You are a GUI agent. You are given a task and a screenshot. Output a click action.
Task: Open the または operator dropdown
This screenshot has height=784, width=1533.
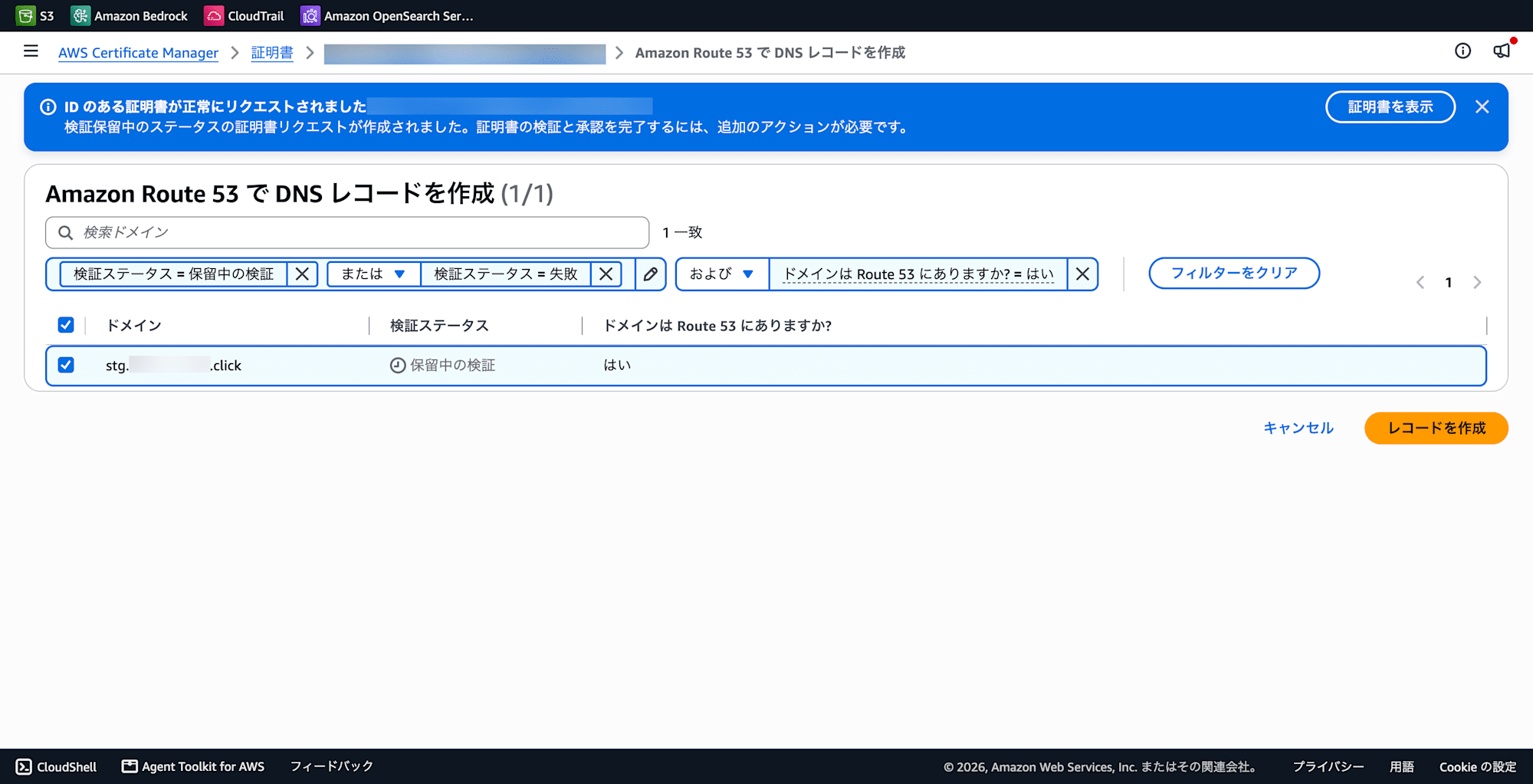373,274
